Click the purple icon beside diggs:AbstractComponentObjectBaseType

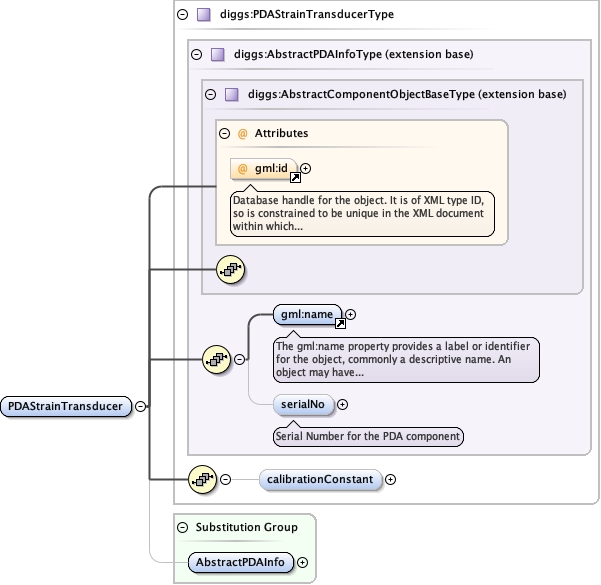pos(231,95)
